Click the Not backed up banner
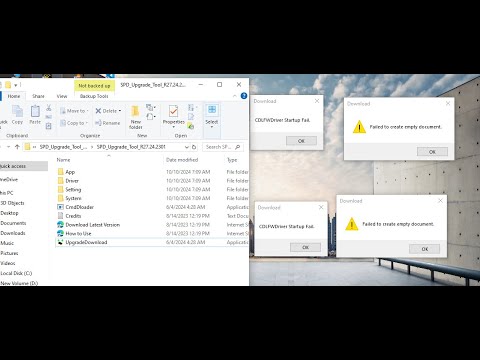The height and width of the screenshot is (360, 480). click(x=94, y=86)
